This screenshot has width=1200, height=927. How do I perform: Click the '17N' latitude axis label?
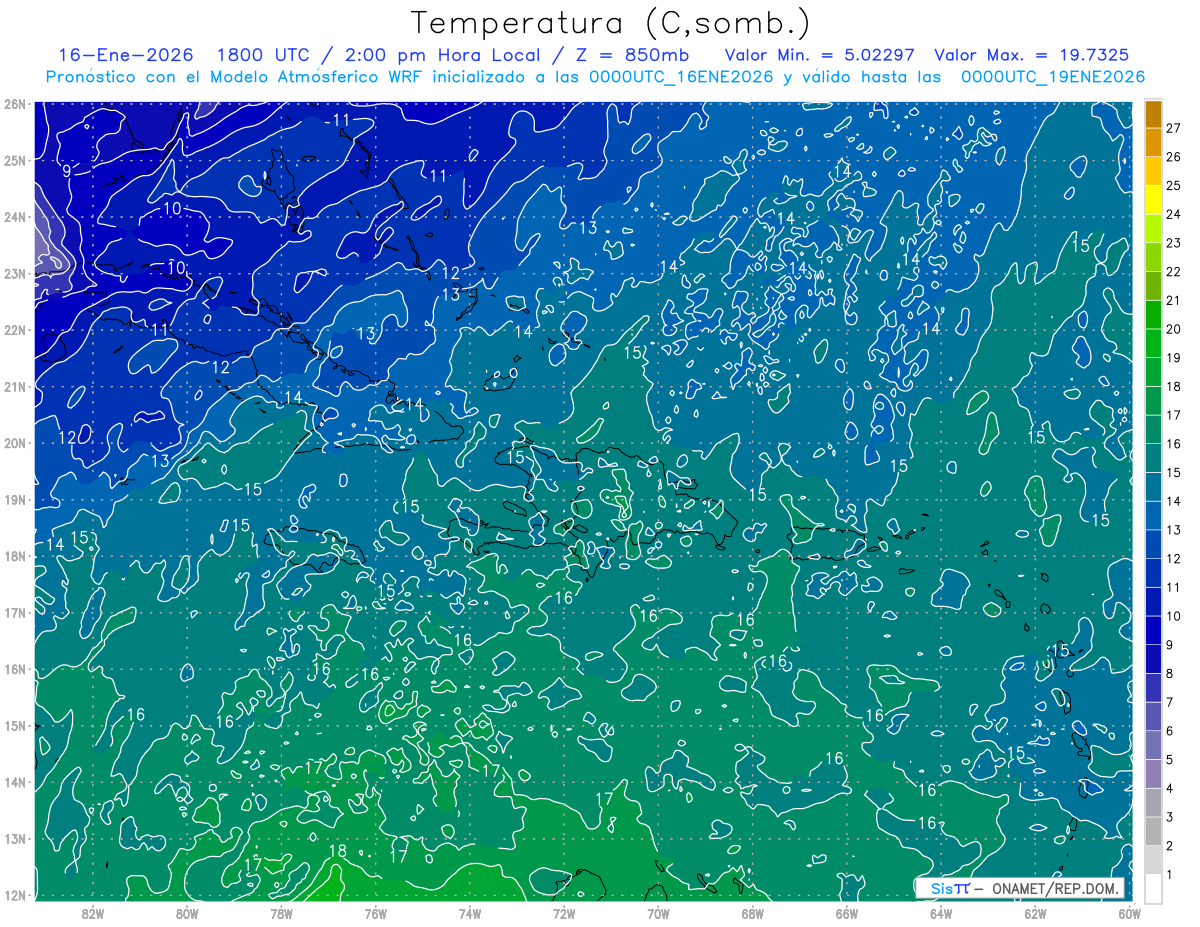(x=15, y=612)
